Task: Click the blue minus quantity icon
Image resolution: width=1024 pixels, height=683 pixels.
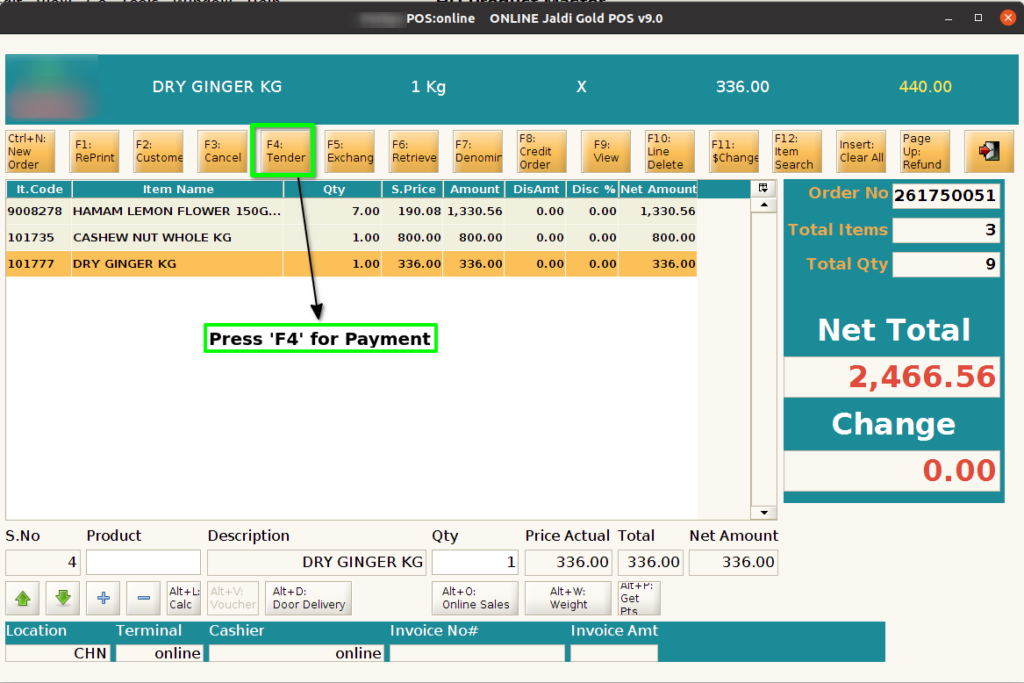Action: 144,598
